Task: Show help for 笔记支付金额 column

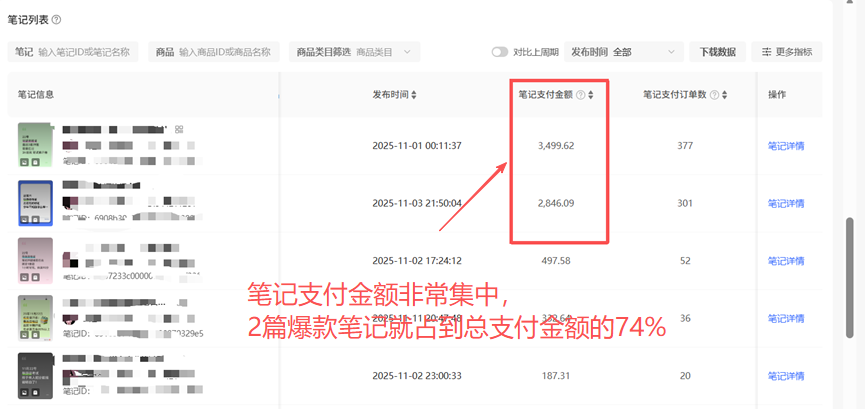Action: coord(580,95)
